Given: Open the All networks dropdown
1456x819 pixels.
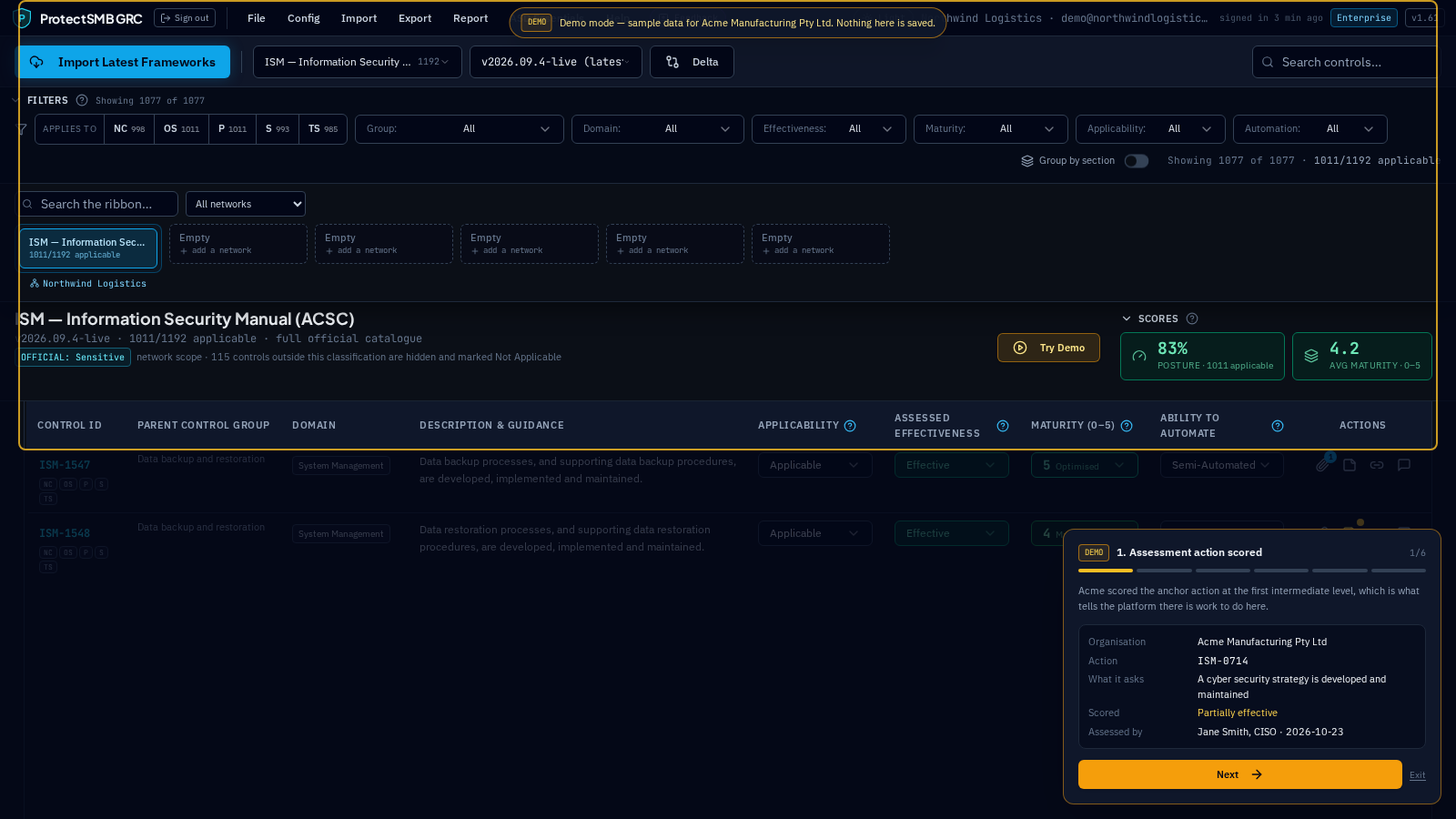Looking at the screenshot, I should click(246, 204).
